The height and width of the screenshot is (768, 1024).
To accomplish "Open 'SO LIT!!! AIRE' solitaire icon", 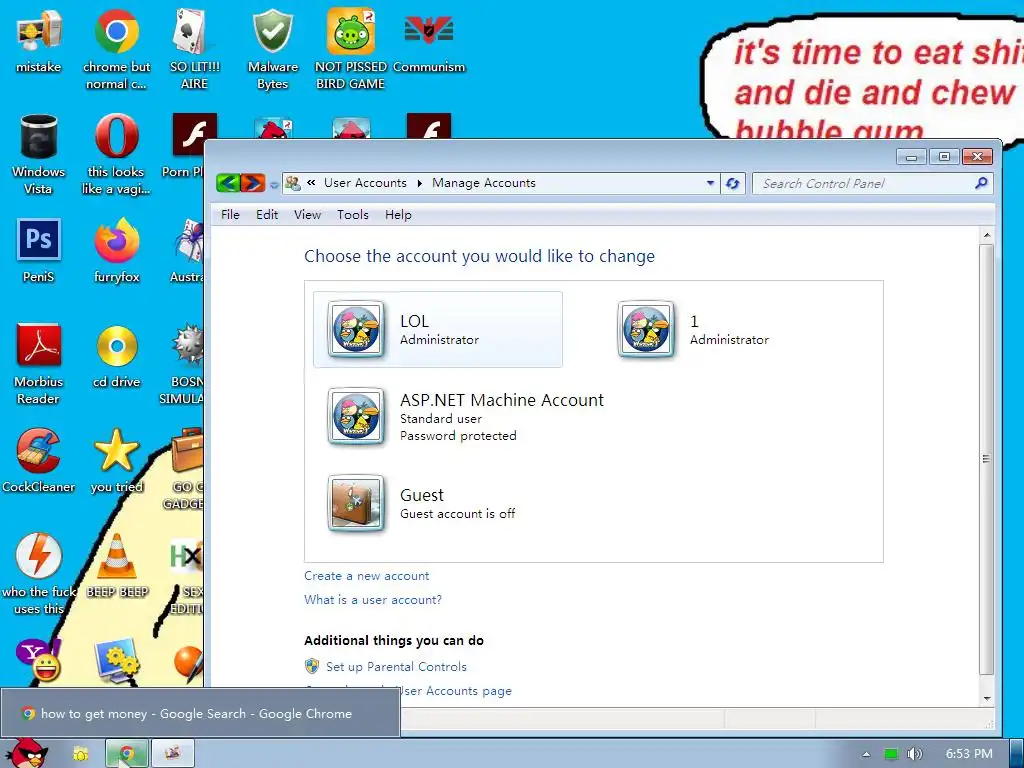I will tap(194, 49).
